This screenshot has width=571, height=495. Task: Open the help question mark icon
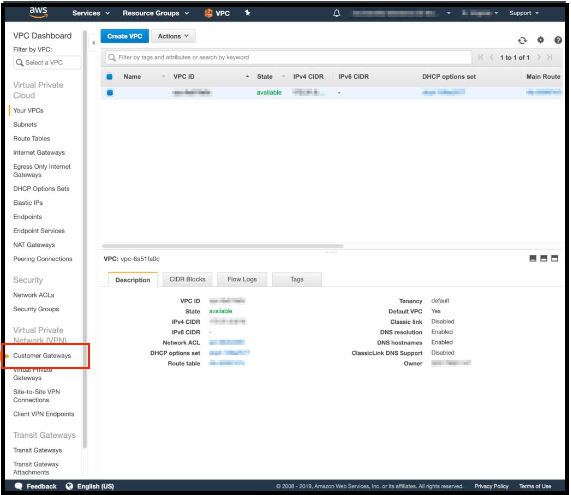click(x=558, y=40)
